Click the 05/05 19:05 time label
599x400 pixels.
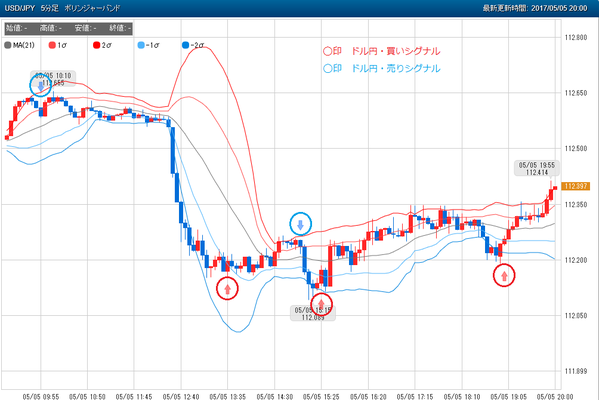(508, 397)
